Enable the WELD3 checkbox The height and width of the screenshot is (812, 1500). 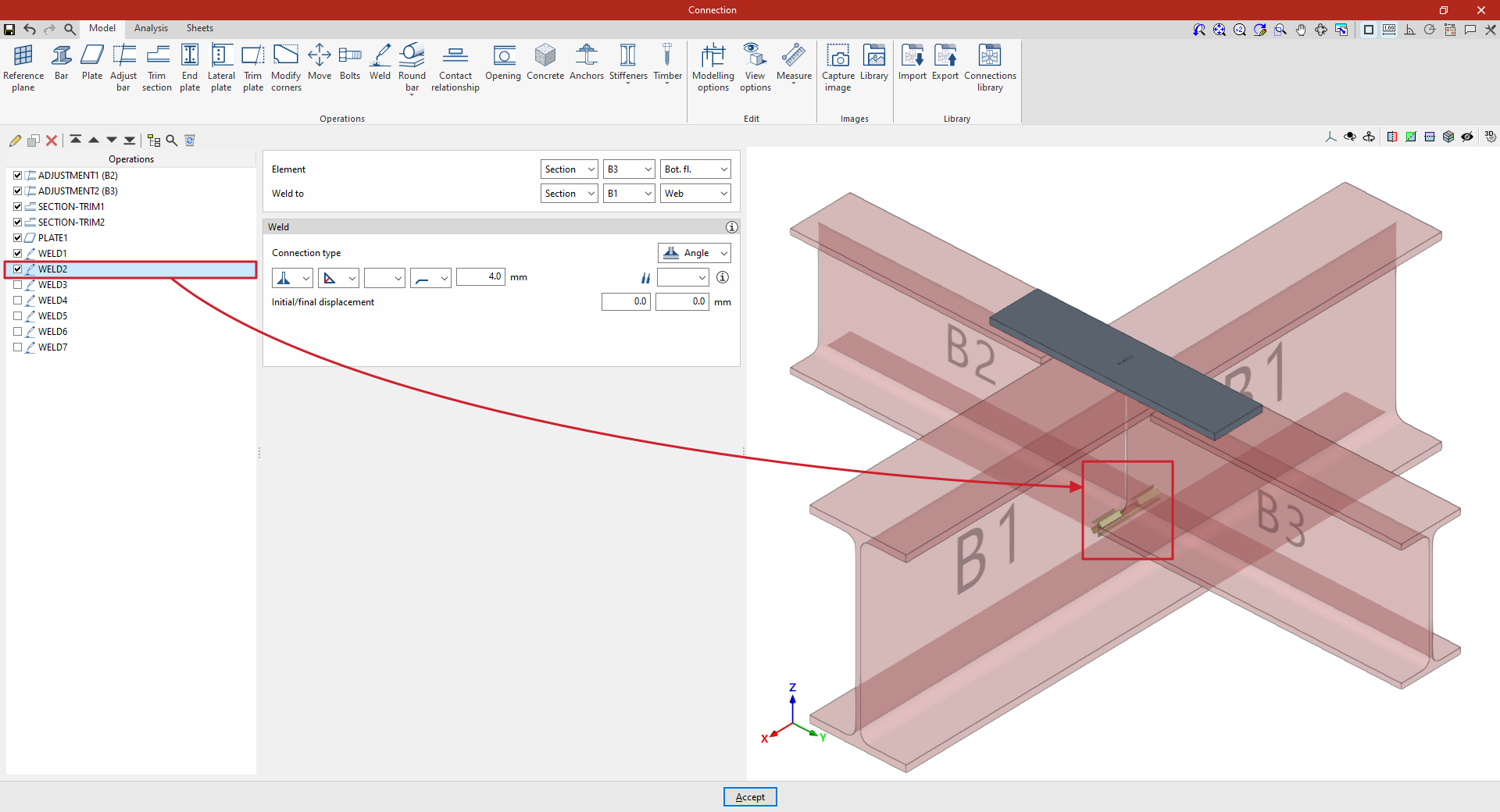tap(18, 285)
